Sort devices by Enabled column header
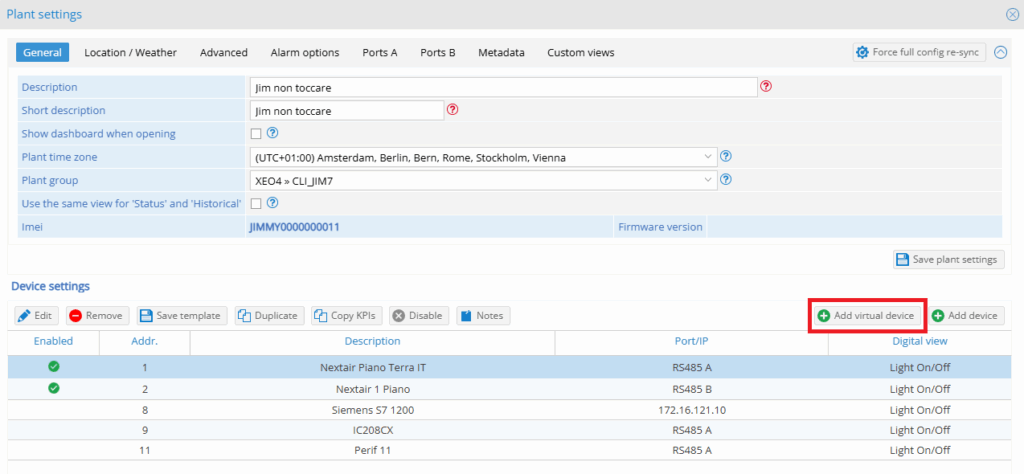This screenshot has width=1024, height=474. [x=54, y=341]
